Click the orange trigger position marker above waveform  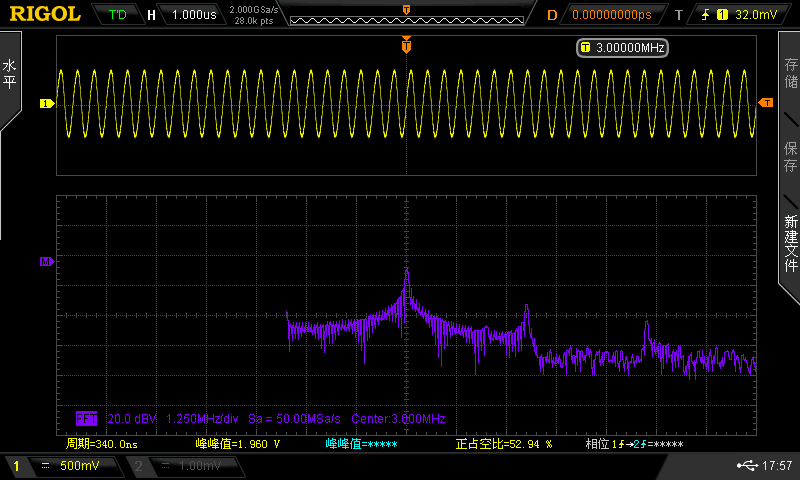click(x=406, y=45)
